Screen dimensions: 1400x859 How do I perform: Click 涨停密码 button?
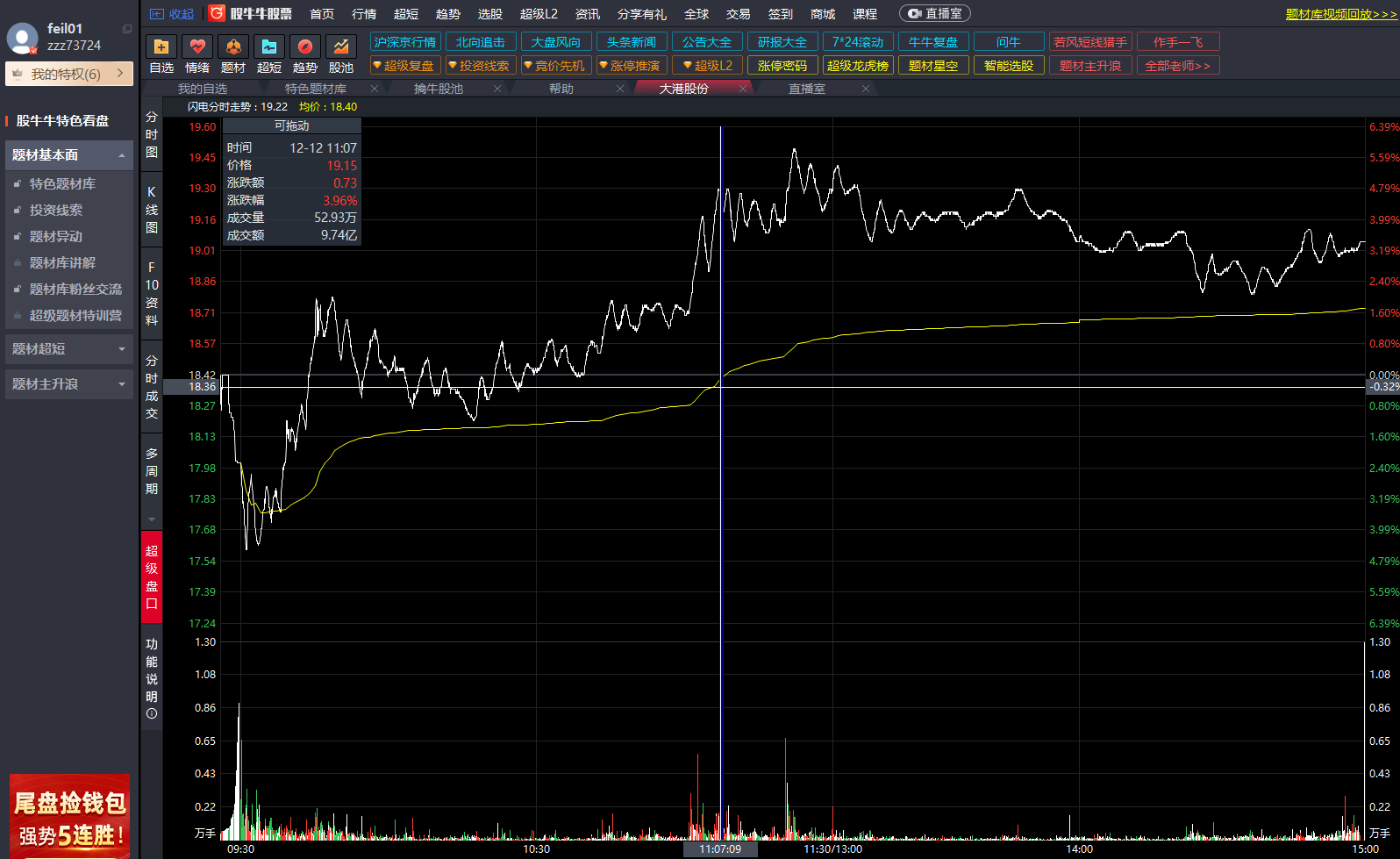tap(782, 66)
